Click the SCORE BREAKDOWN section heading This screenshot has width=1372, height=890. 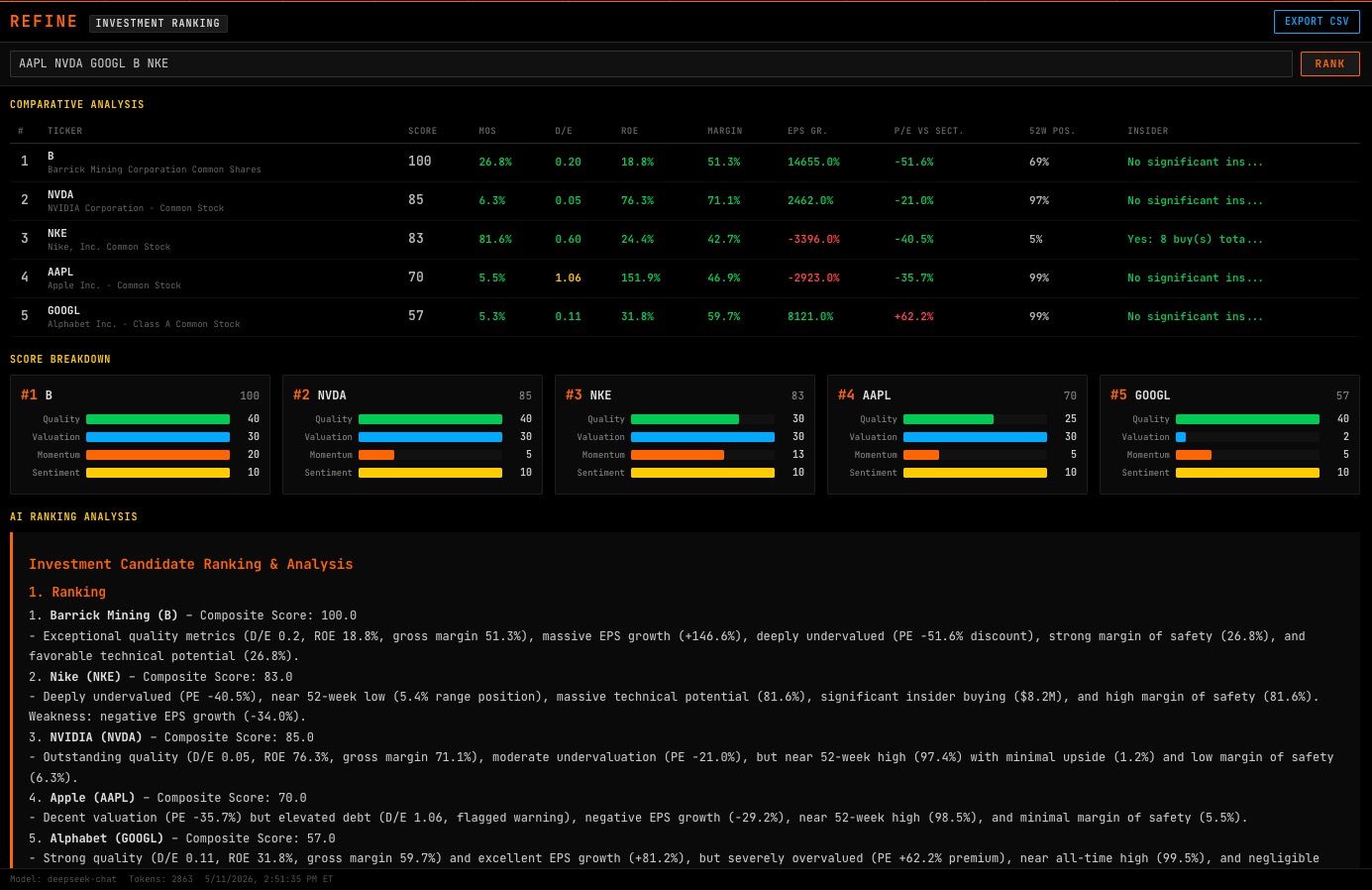(60, 359)
